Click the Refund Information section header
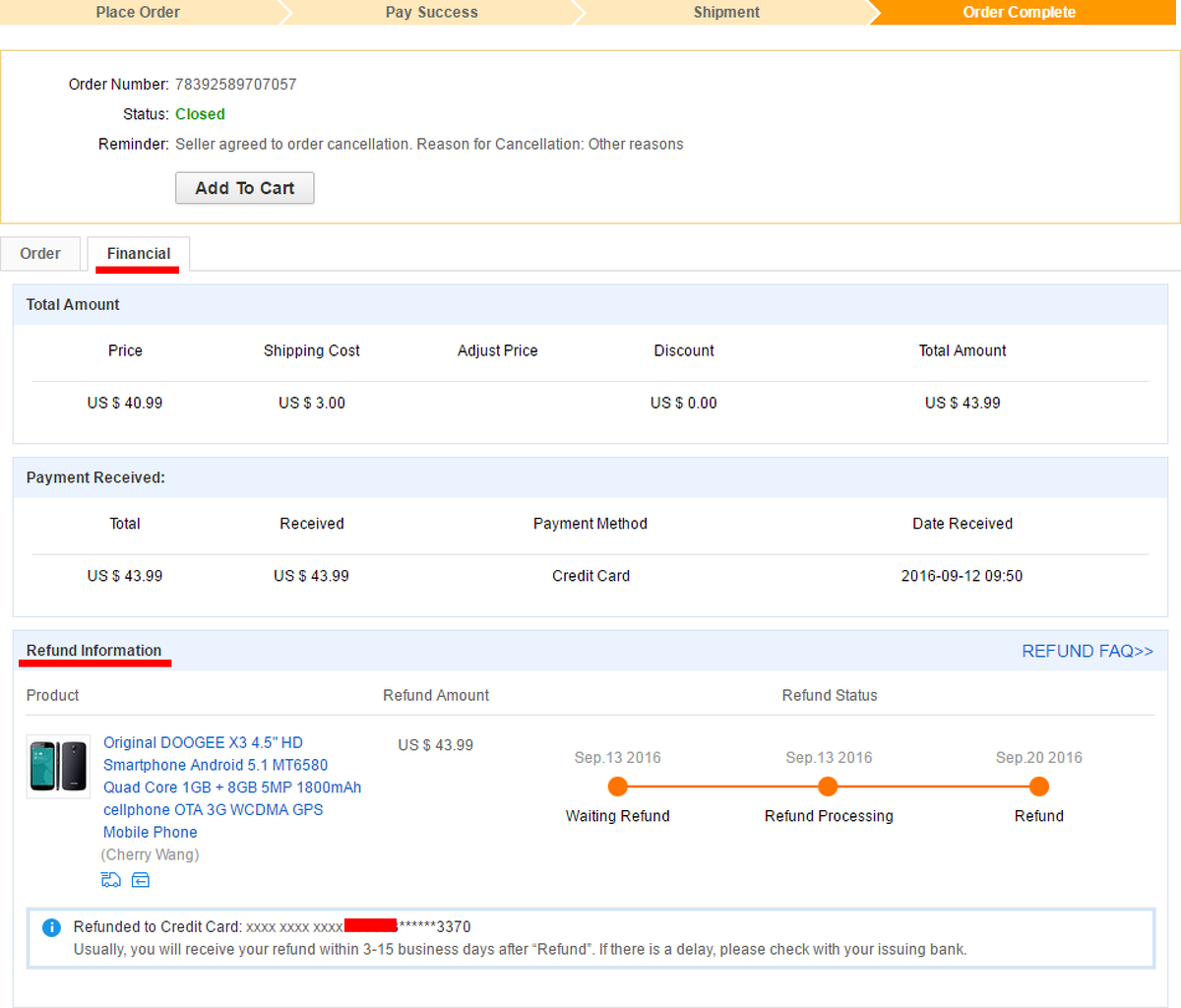The image size is (1181, 1008). tap(93, 651)
